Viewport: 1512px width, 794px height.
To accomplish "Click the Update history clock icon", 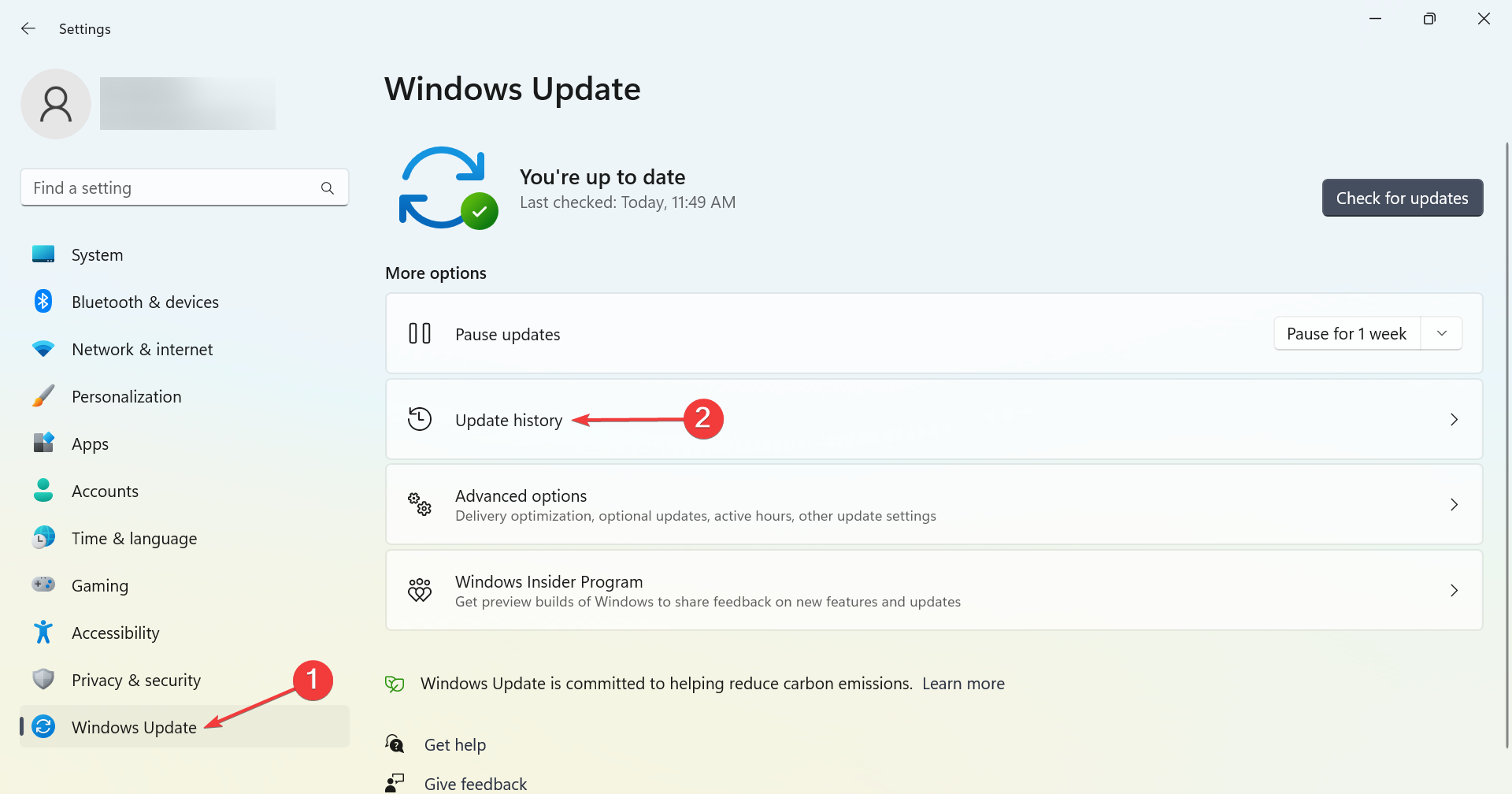I will click(x=420, y=419).
